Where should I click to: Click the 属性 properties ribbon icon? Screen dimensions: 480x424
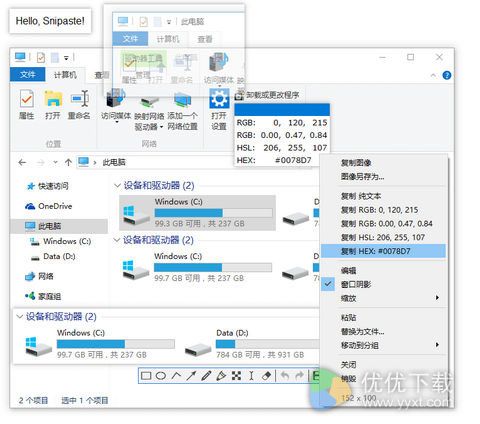point(27,99)
